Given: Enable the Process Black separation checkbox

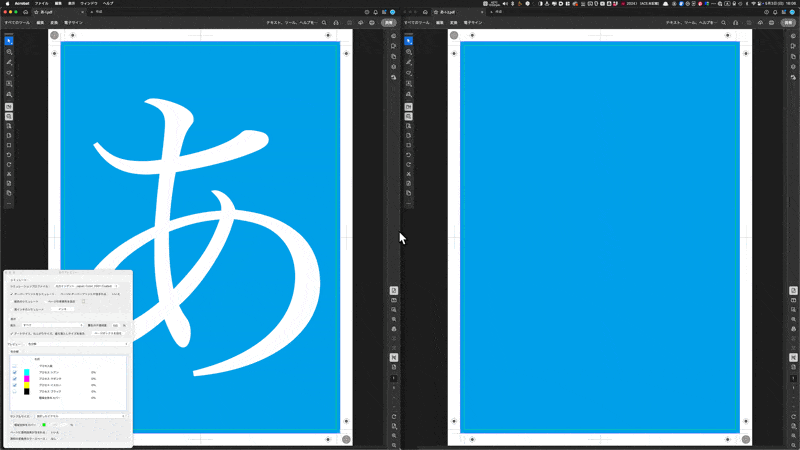Looking at the screenshot, I should pos(14,391).
